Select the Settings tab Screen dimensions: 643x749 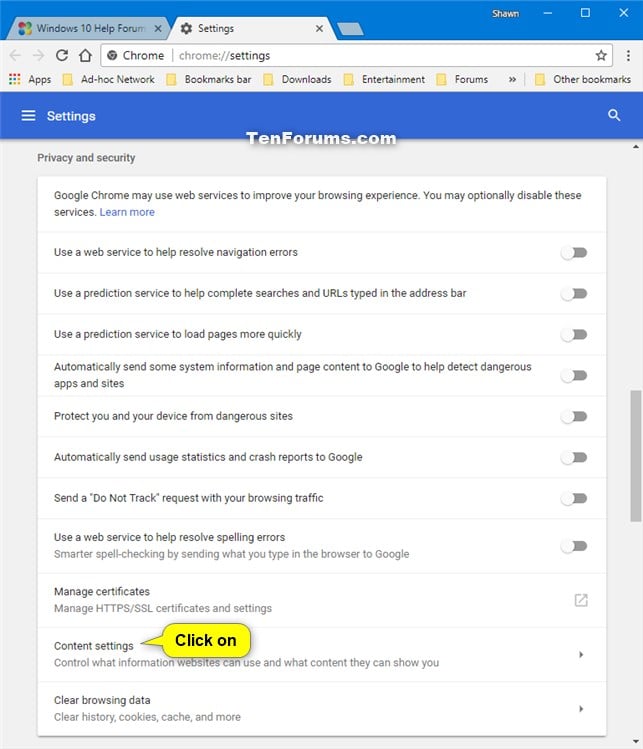[251, 29]
